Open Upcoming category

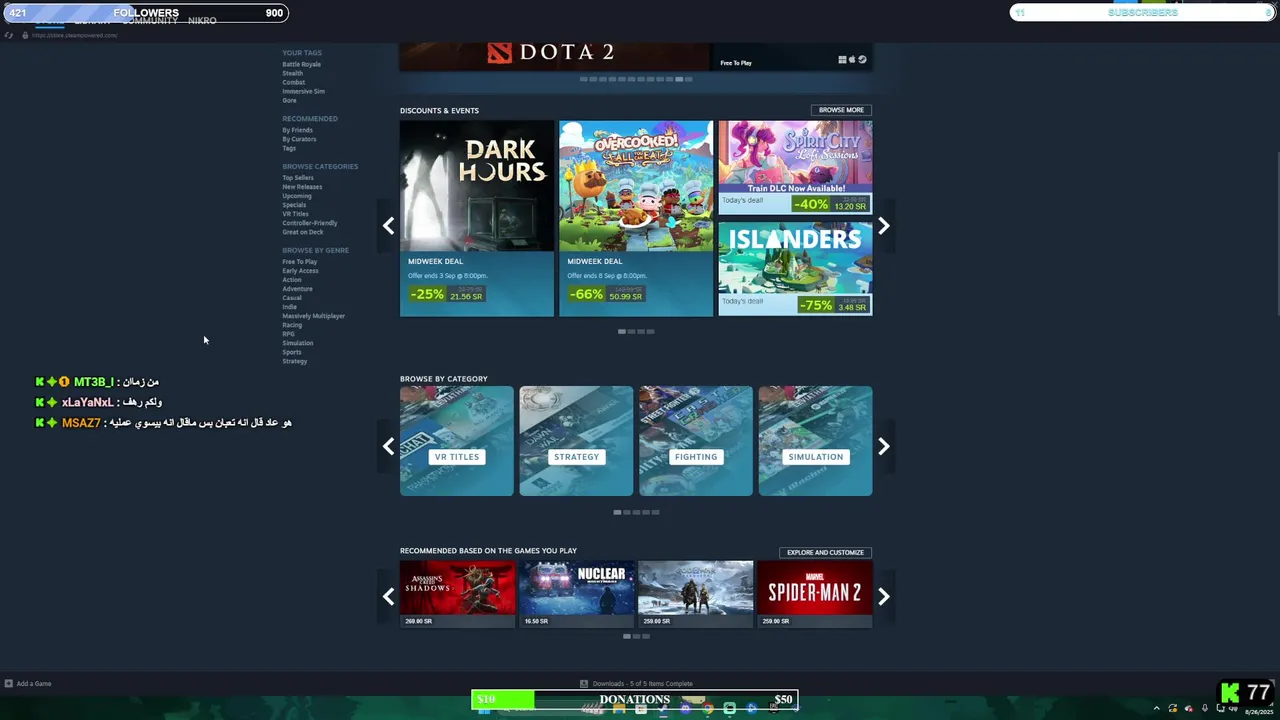(x=297, y=196)
